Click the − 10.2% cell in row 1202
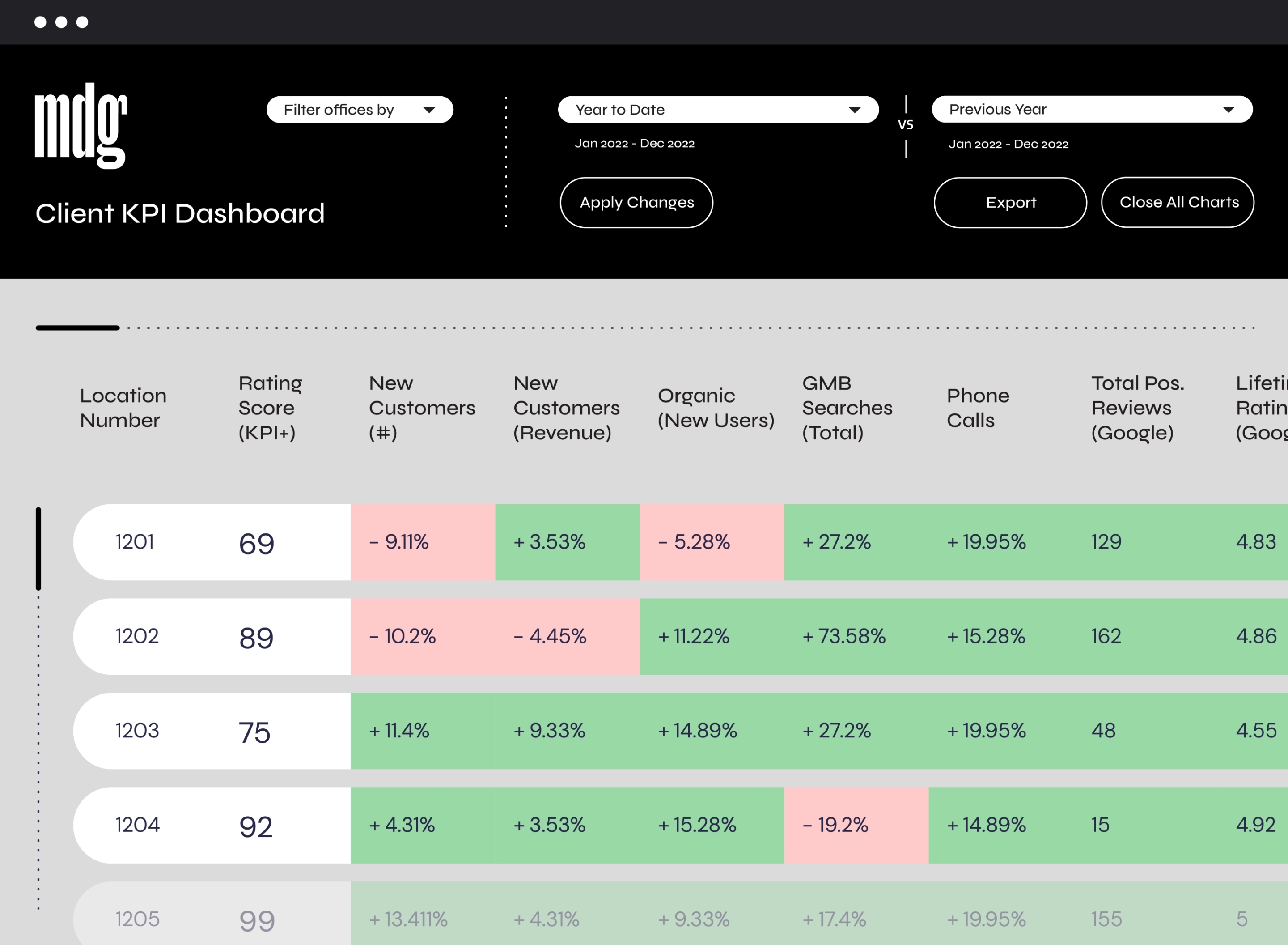The width and height of the screenshot is (1288, 945). (423, 636)
